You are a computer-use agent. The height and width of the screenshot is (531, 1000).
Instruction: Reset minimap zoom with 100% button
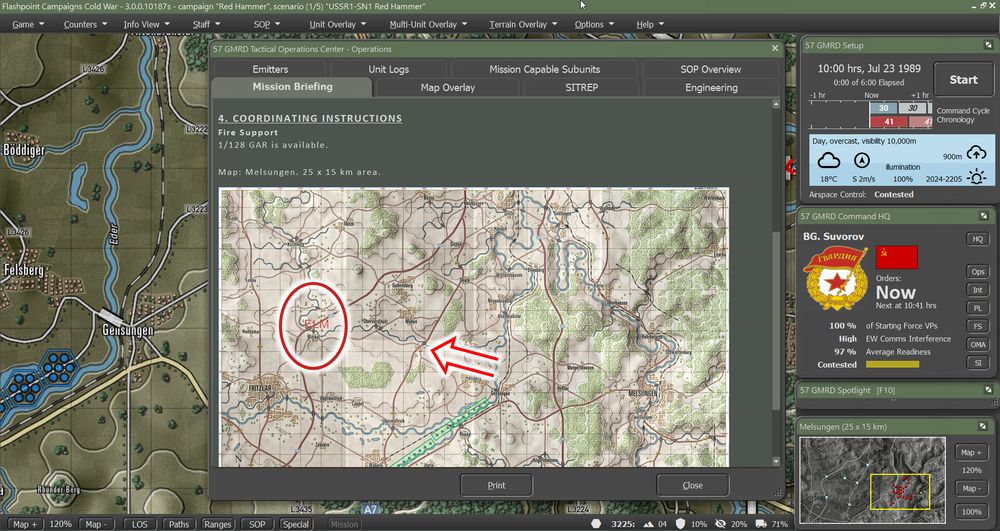click(971, 511)
